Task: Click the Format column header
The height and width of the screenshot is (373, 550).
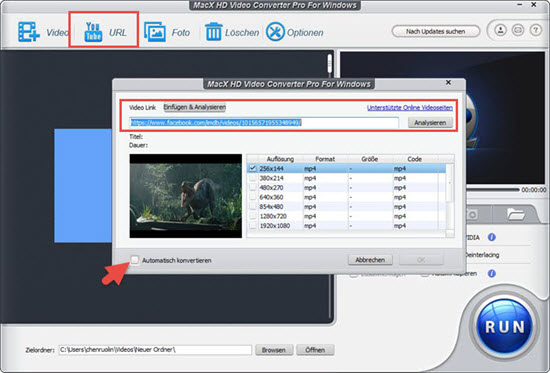Action: point(325,159)
